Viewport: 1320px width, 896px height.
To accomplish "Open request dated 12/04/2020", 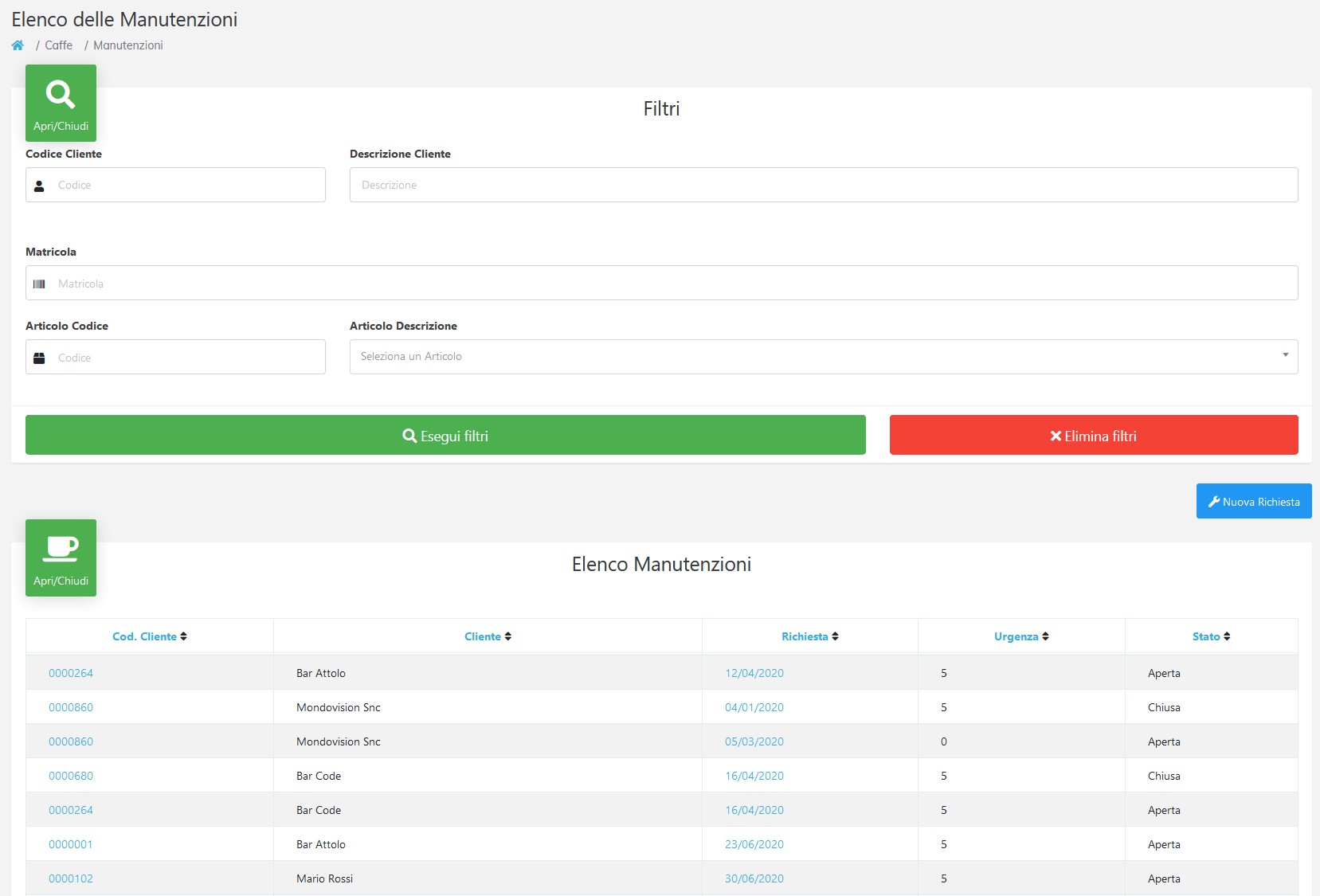I will (x=754, y=673).
